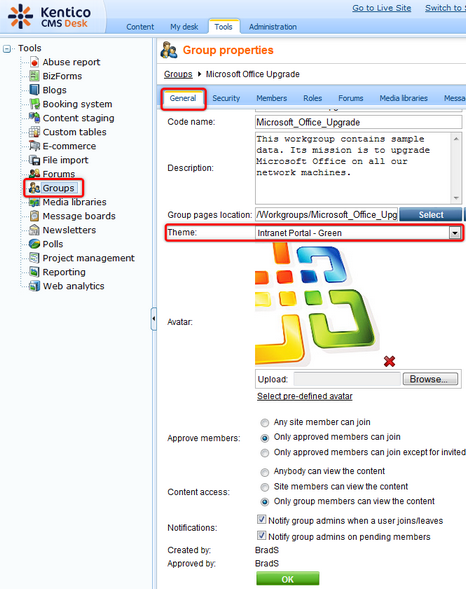Click the Content staging icon
This screenshot has width=466, height=589.
pyautogui.click(x=34, y=118)
